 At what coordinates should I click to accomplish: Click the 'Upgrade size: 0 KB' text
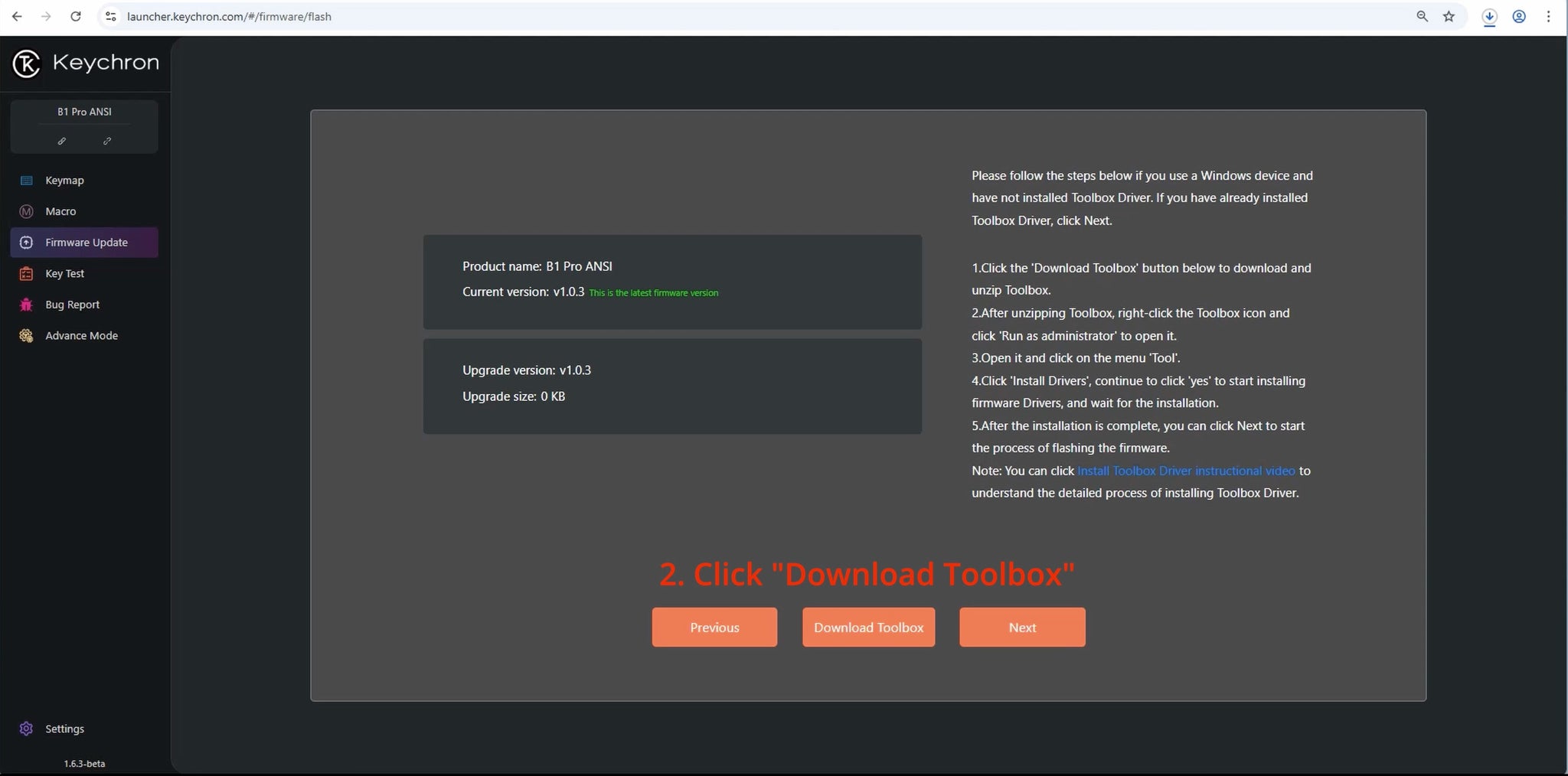(x=514, y=396)
